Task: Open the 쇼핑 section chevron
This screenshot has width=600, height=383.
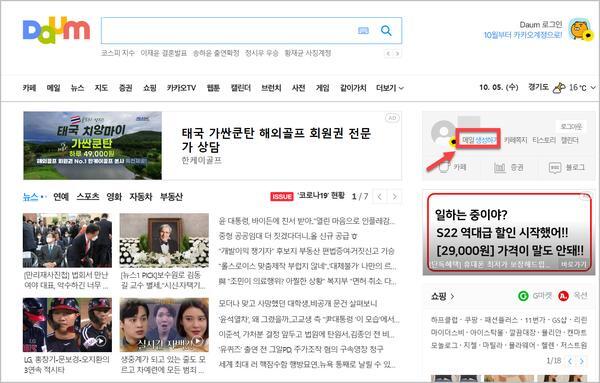Action: tap(452, 296)
